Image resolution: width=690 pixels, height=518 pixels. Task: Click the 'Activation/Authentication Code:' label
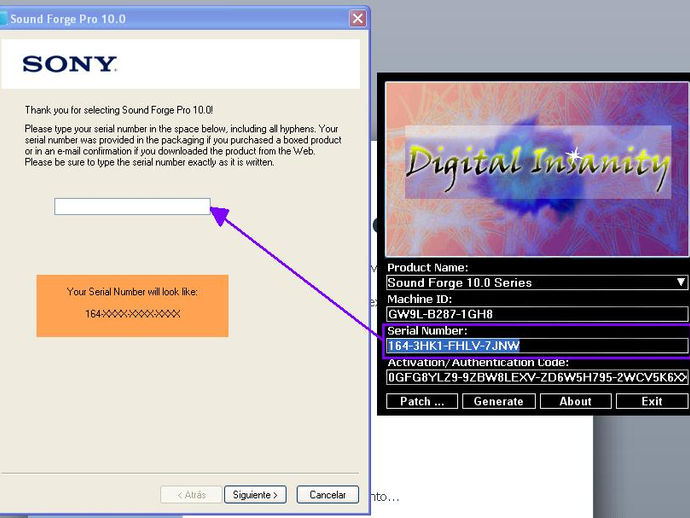tap(478, 363)
